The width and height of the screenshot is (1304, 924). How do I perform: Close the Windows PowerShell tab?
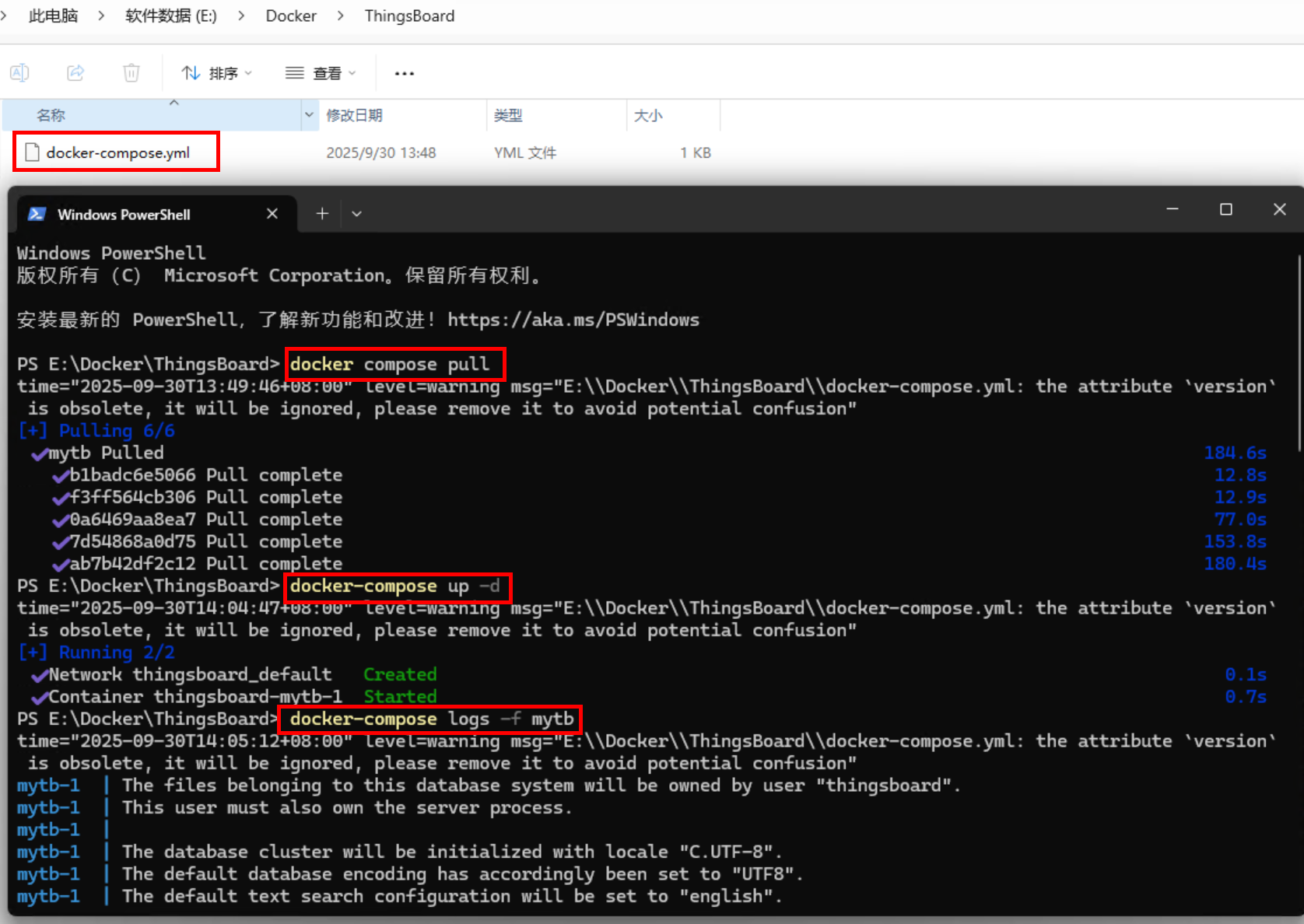[x=272, y=213]
